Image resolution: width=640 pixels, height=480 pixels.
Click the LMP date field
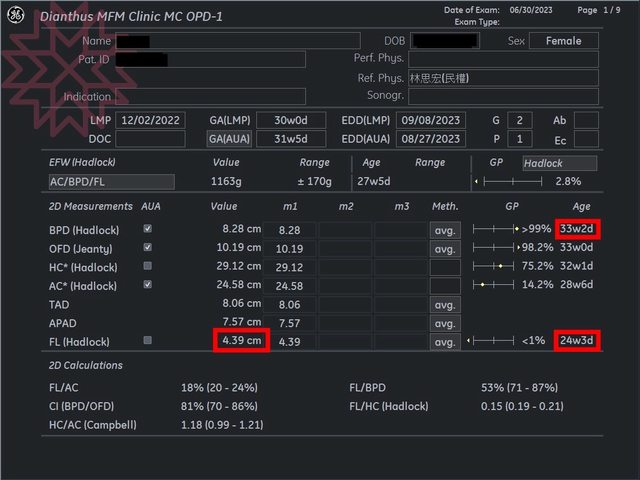click(x=151, y=120)
